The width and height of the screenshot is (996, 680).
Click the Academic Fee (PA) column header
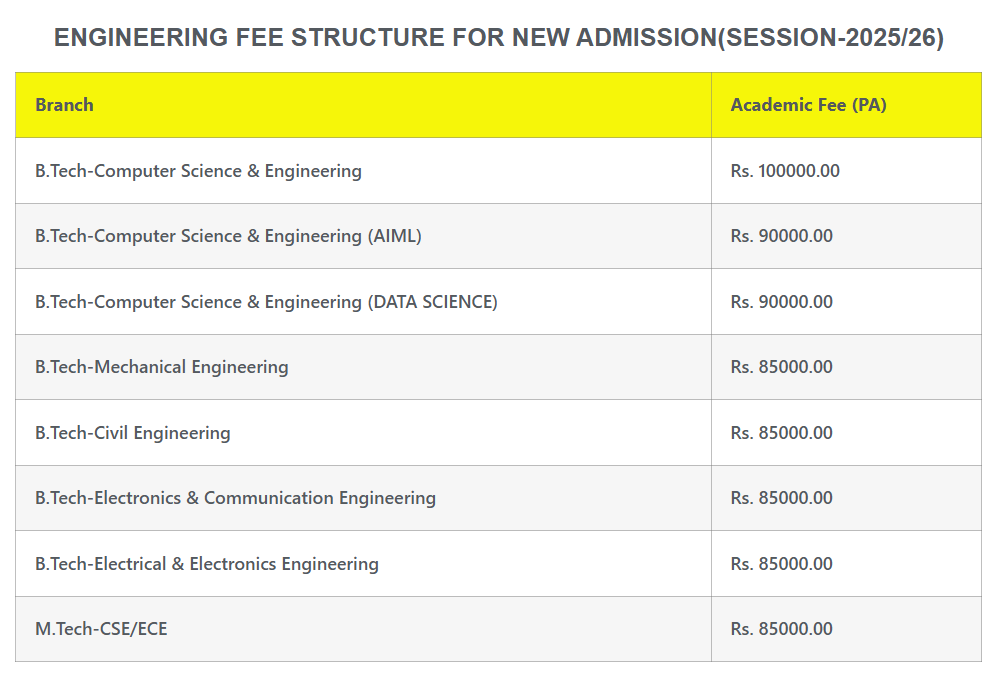coord(808,105)
